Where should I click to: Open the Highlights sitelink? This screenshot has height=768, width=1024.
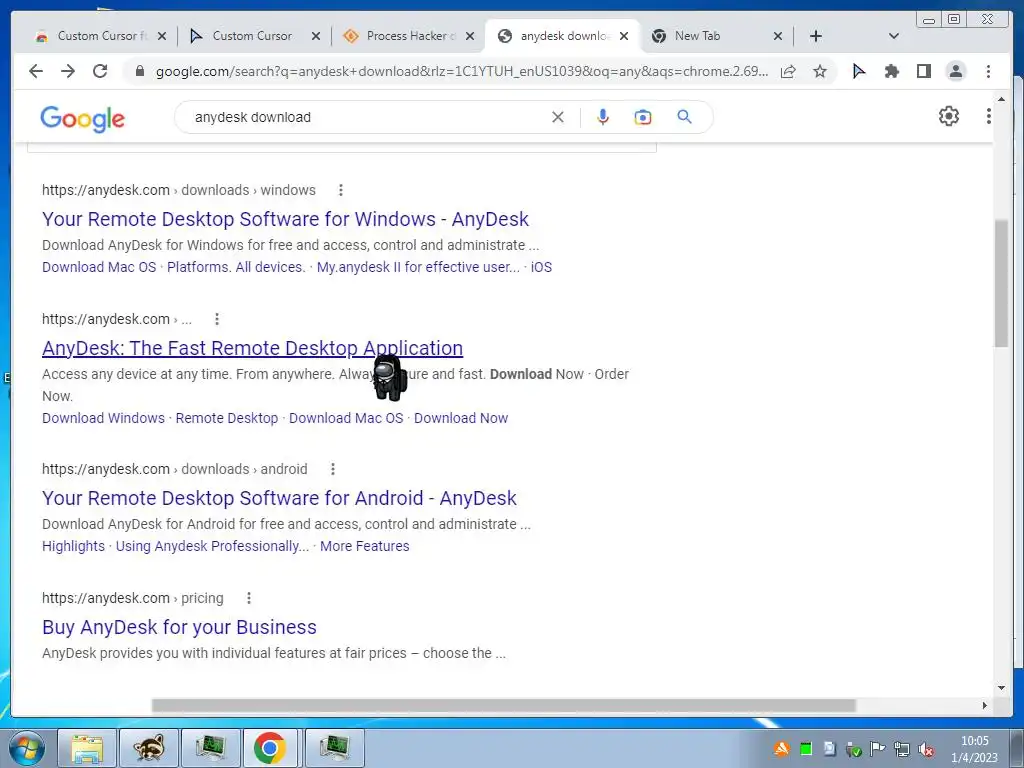click(x=73, y=546)
